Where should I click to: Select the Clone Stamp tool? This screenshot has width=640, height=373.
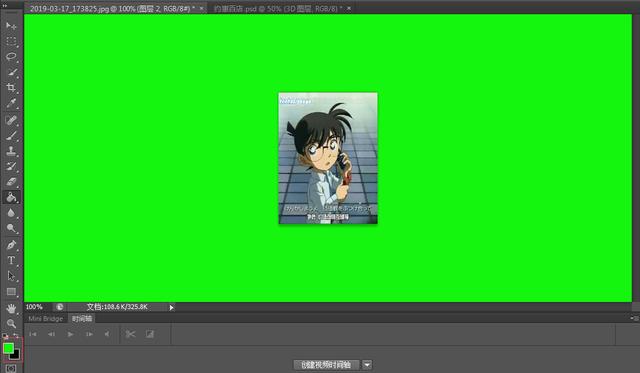coord(11,151)
